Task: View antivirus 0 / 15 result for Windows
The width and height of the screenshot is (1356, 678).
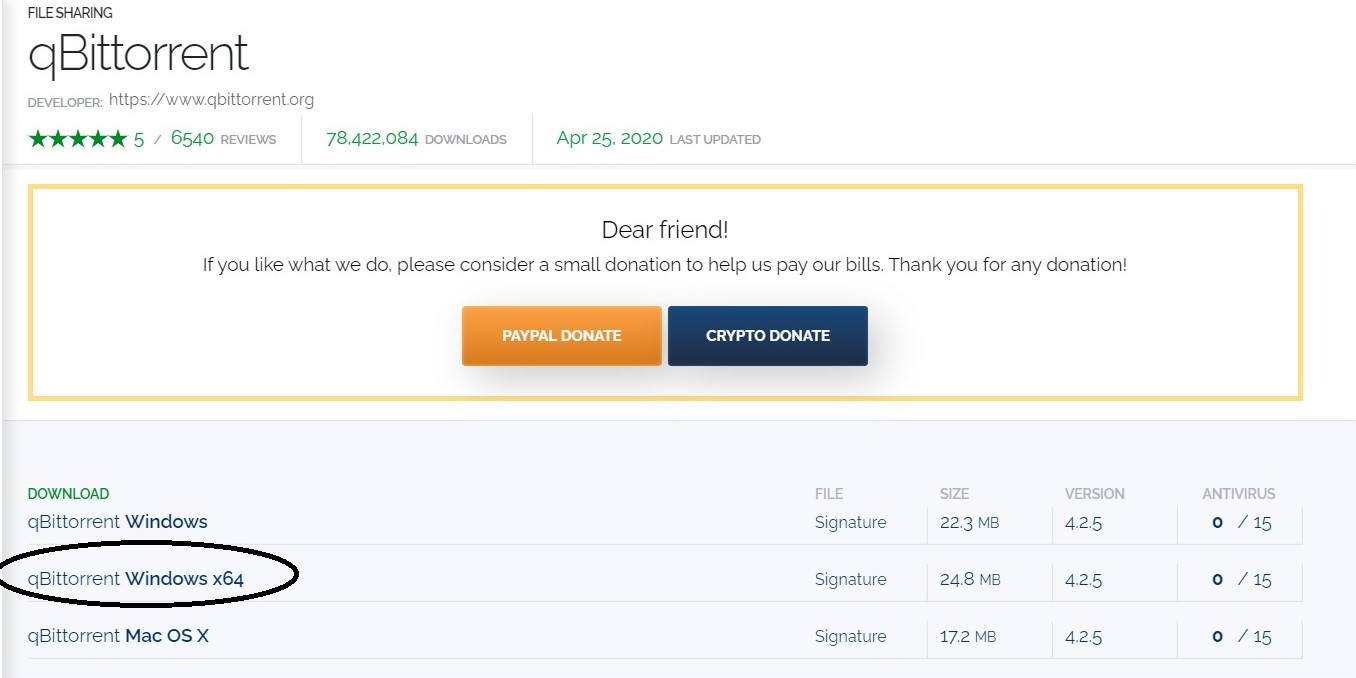Action: pos(1241,522)
